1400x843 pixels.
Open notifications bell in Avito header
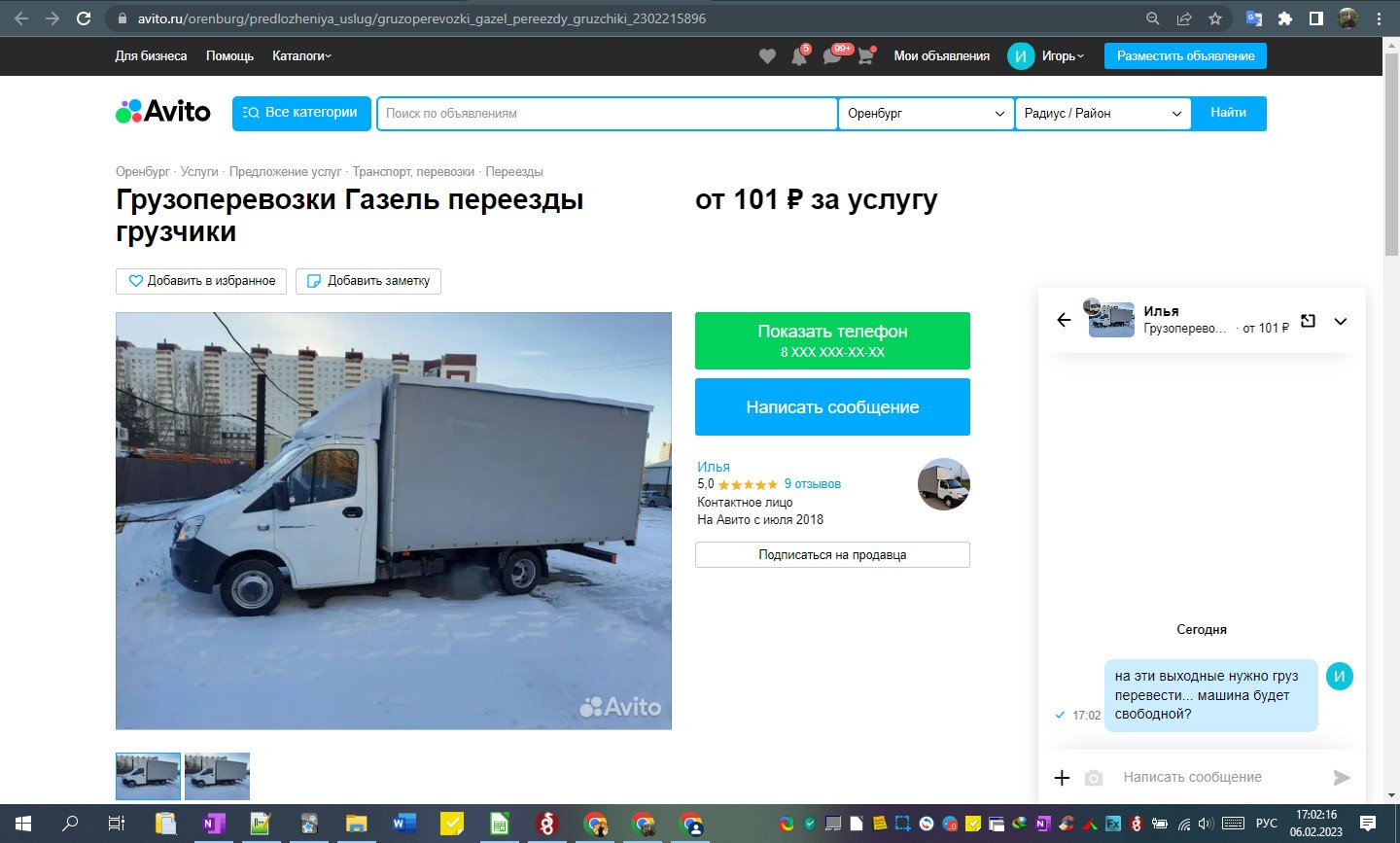pyautogui.click(x=799, y=56)
